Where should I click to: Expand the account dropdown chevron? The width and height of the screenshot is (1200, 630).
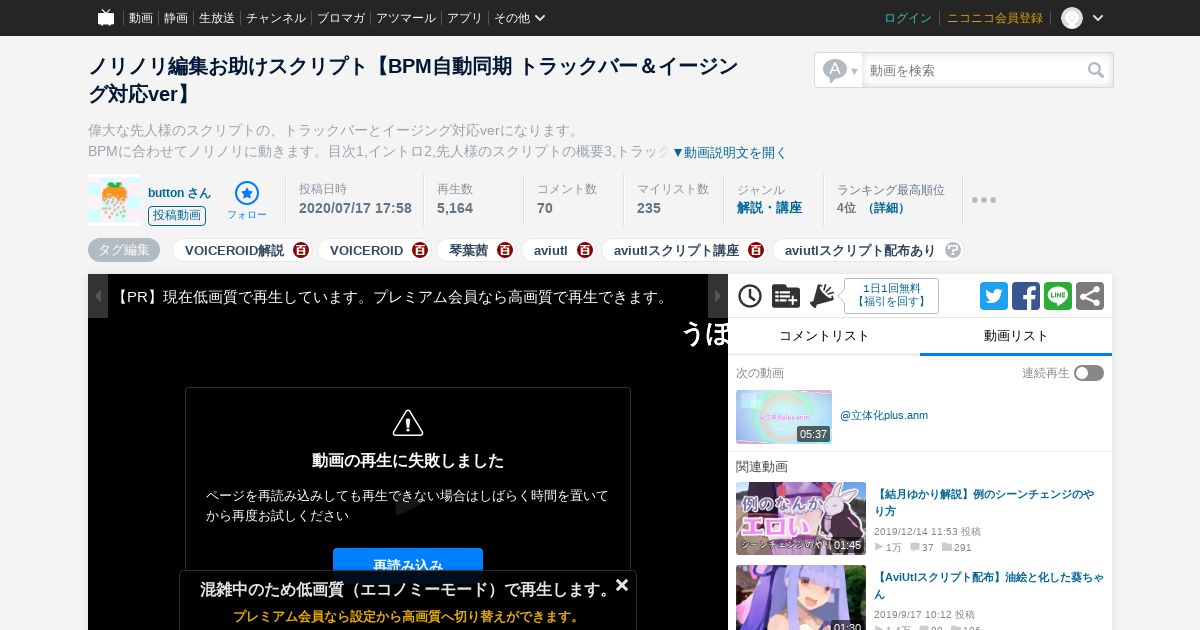[1098, 18]
